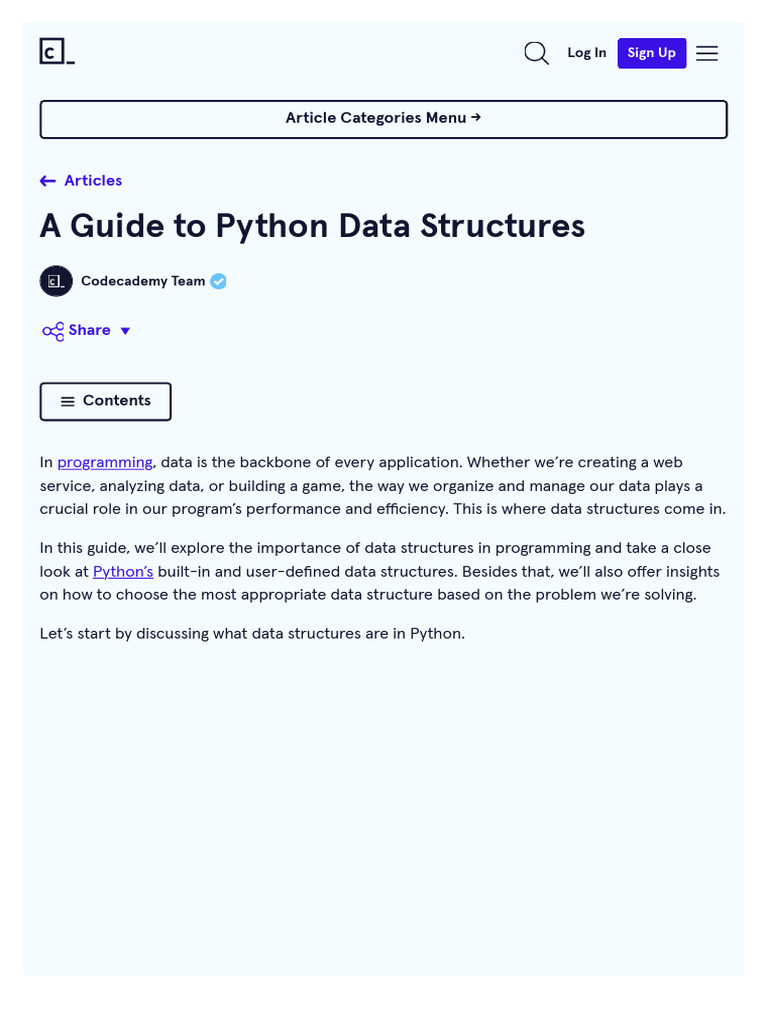The height and width of the screenshot is (1024, 768).
Task: Click the Share label text
Action: 89,330
